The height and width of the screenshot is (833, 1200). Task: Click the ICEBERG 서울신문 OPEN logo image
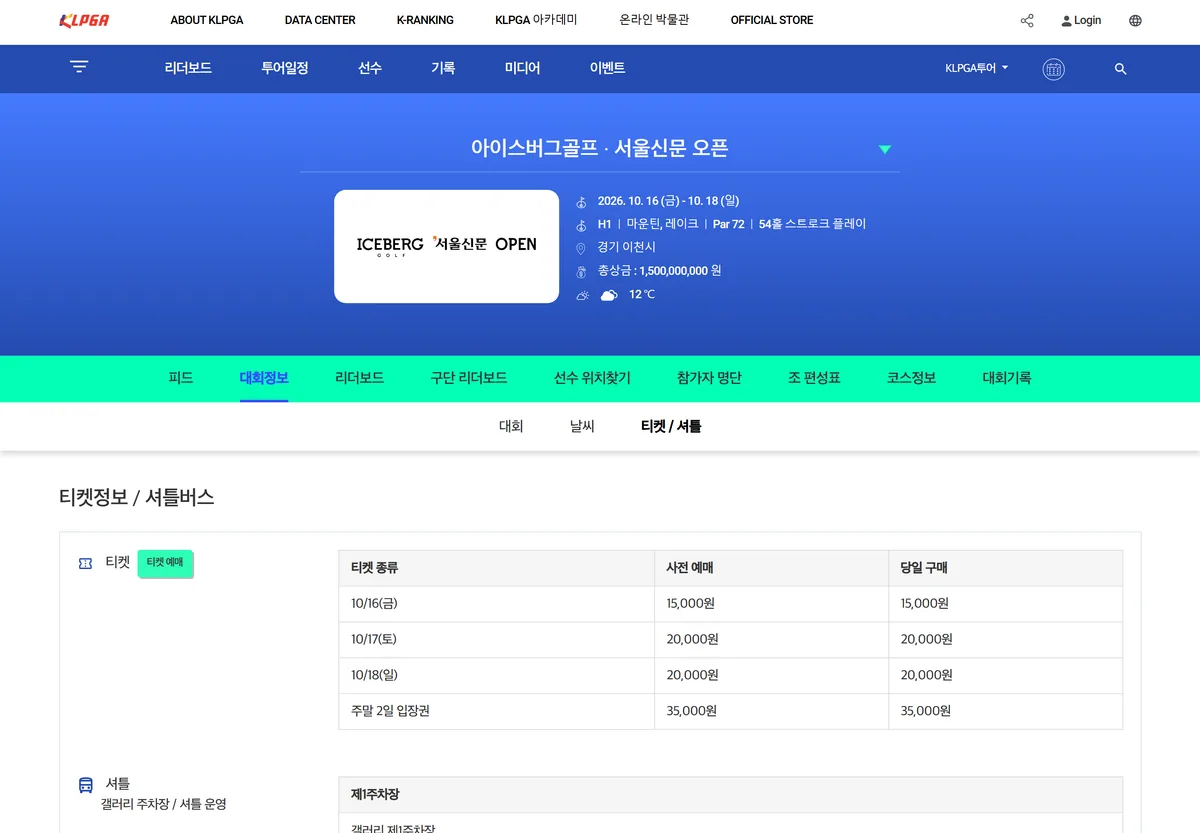(x=446, y=246)
